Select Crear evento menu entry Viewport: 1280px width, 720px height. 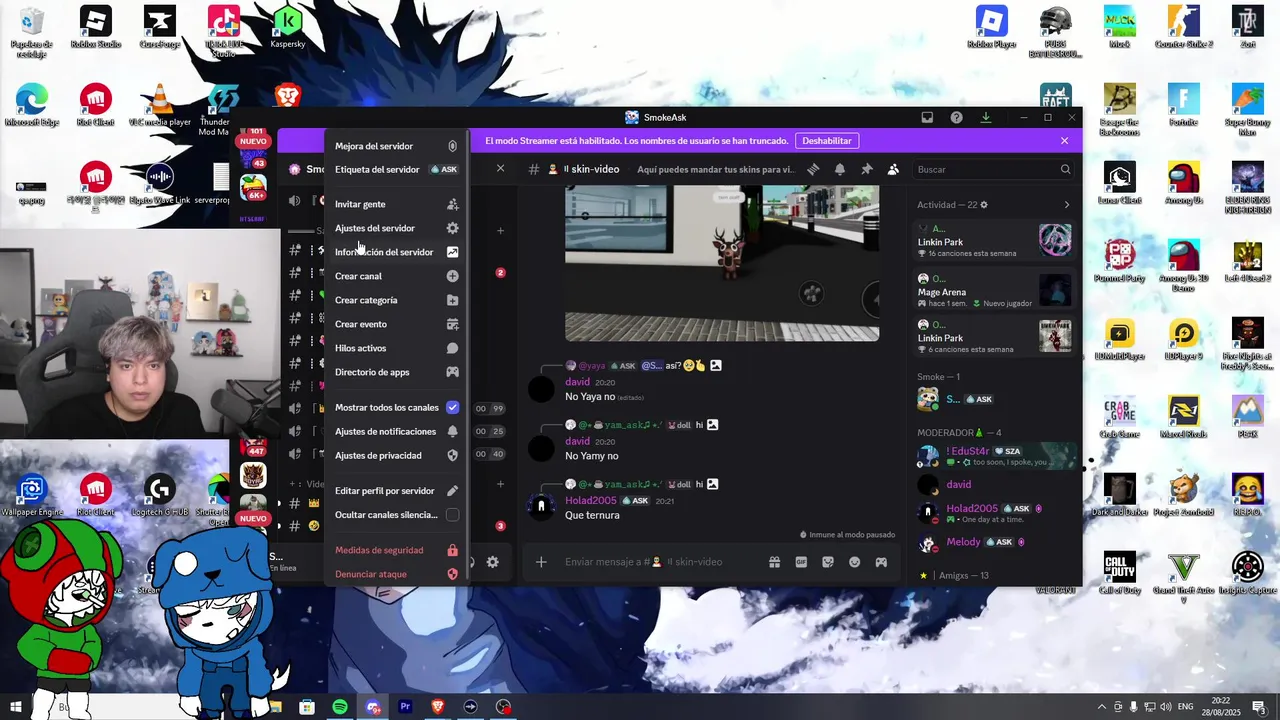pos(395,324)
